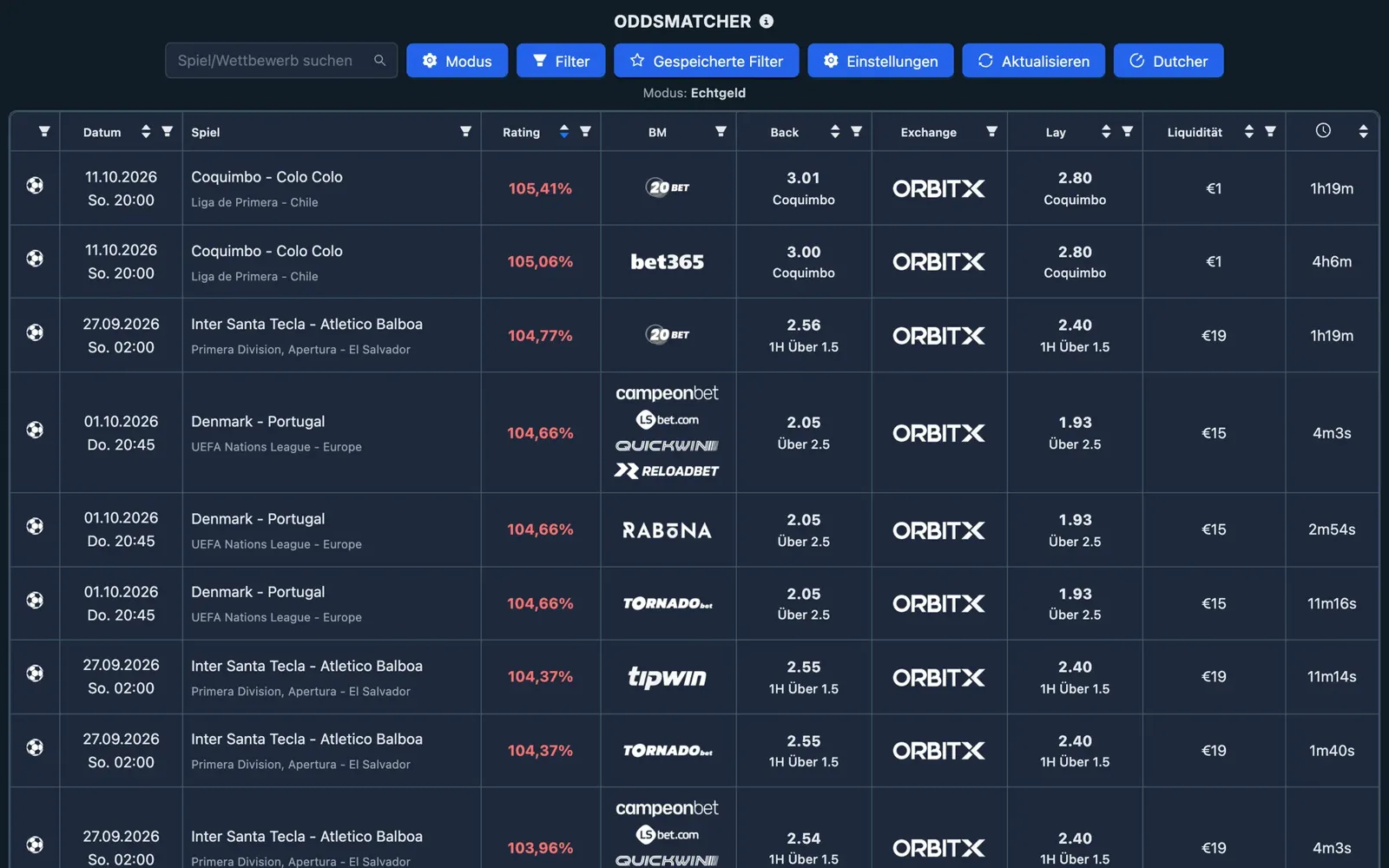Click the search magnifier icon
Viewport: 1389px width, 868px height.
tap(379, 61)
